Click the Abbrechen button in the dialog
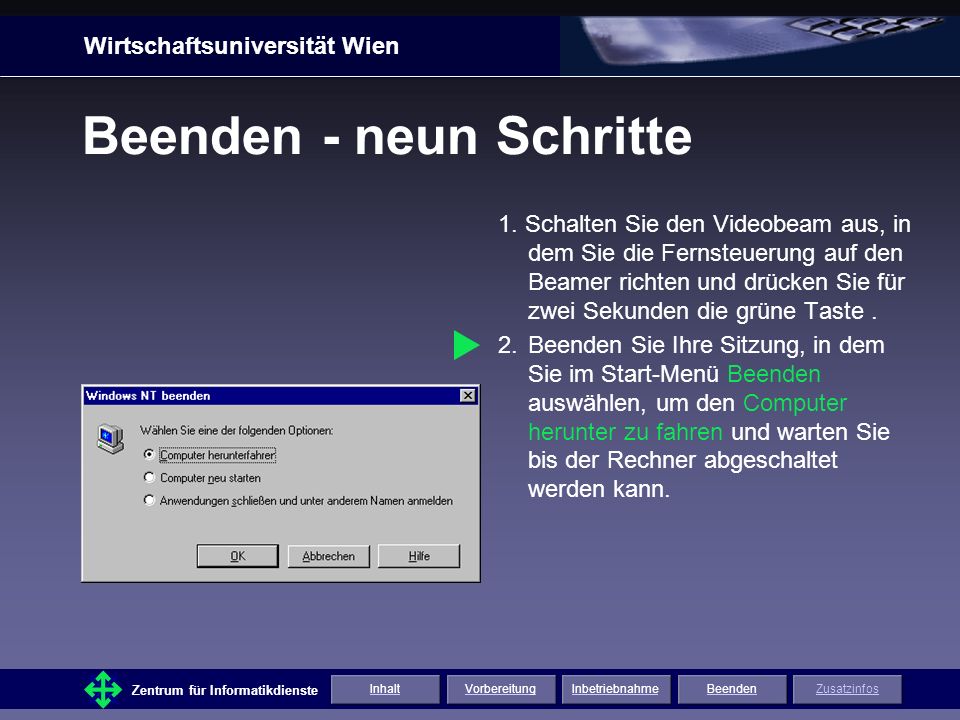The image size is (960, 720). coord(329,556)
